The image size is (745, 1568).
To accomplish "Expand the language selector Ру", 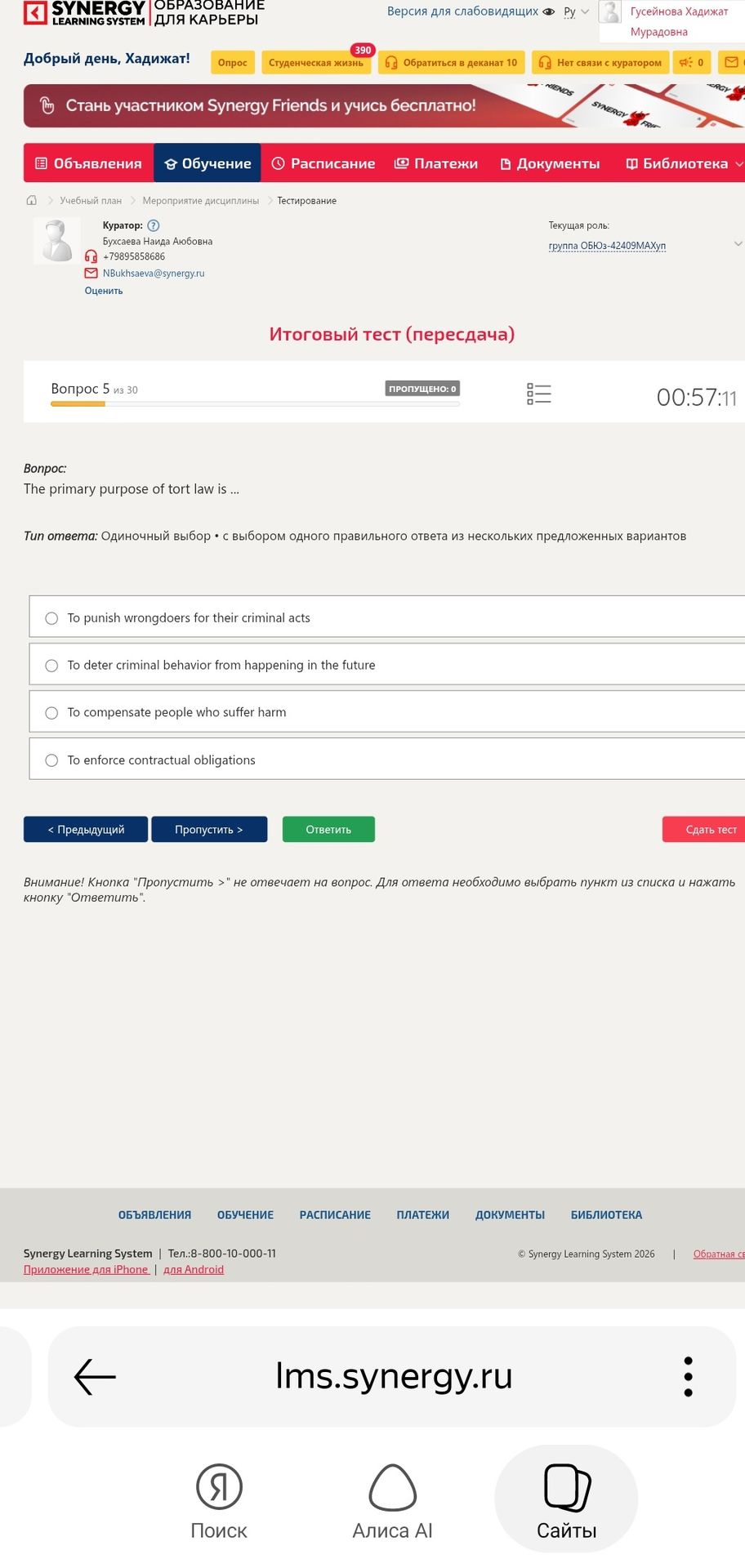I will point(576,12).
